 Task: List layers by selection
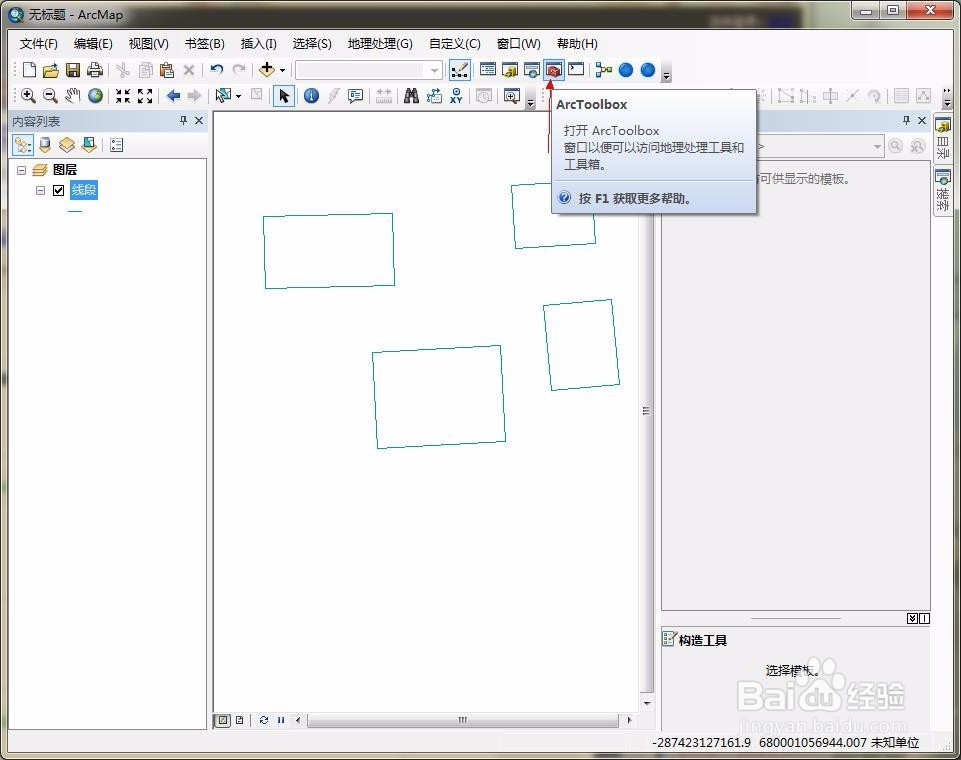89,145
